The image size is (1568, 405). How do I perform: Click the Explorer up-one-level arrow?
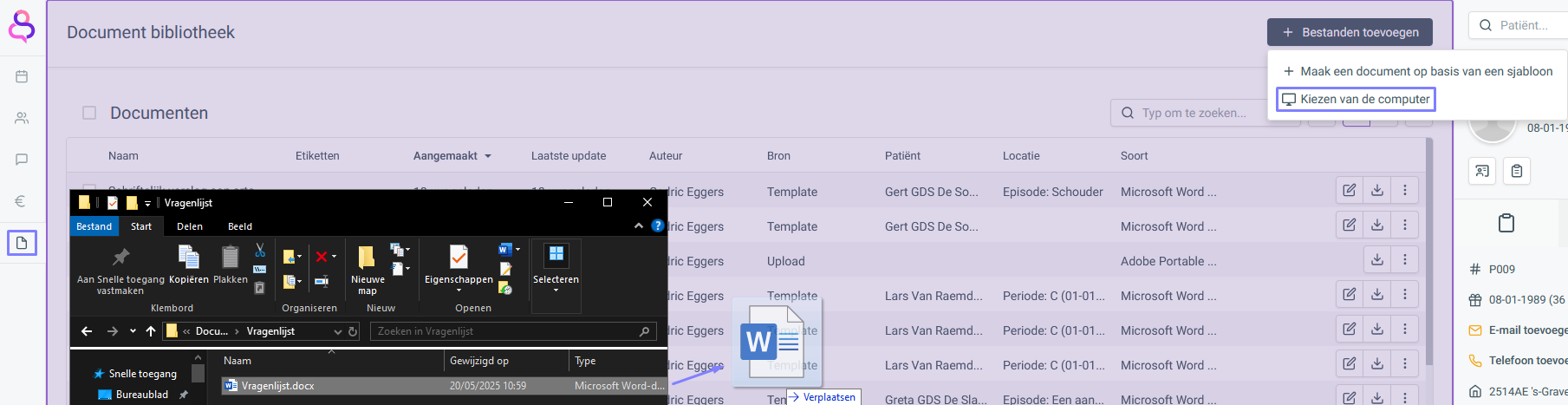point(151,331)
